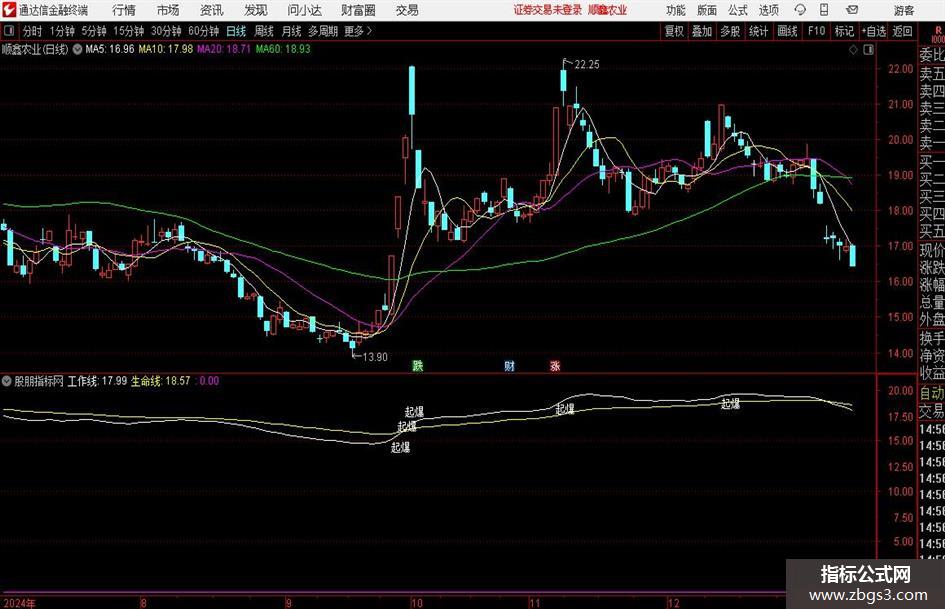Open the 资讯 menu
Viewport: 945px width, 609px height.
(x=212, y=10)
